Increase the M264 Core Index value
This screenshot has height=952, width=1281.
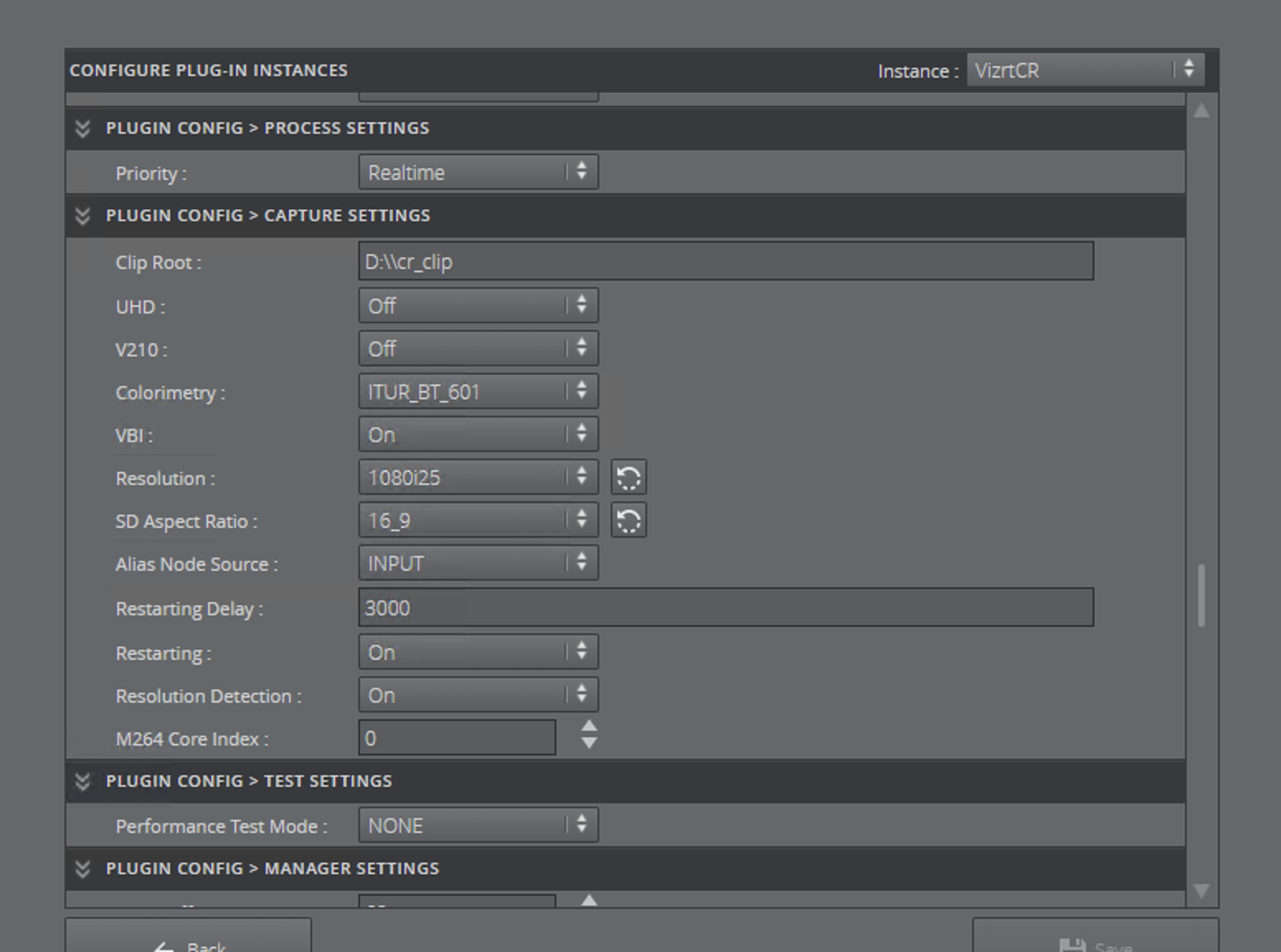coord(589,727)
